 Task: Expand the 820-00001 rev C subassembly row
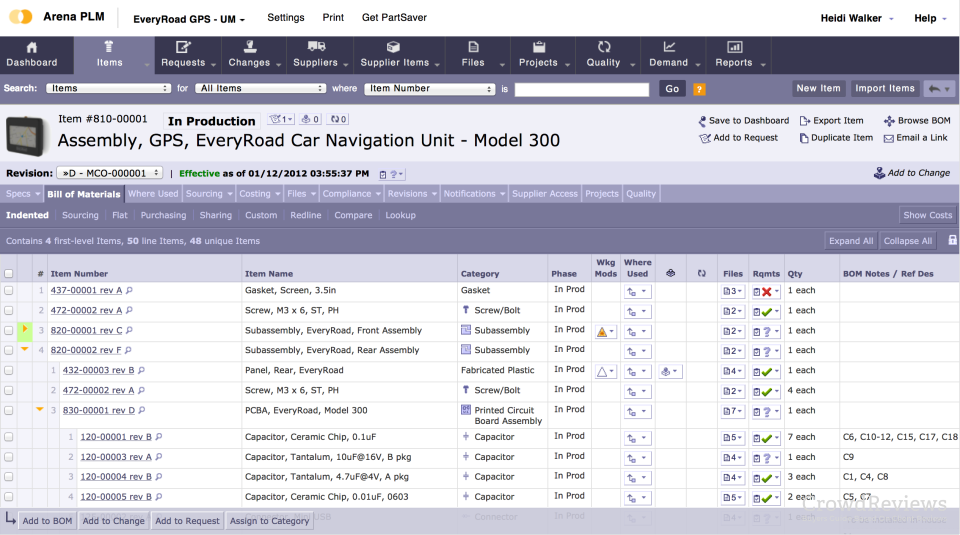click(x=24, y=329)
